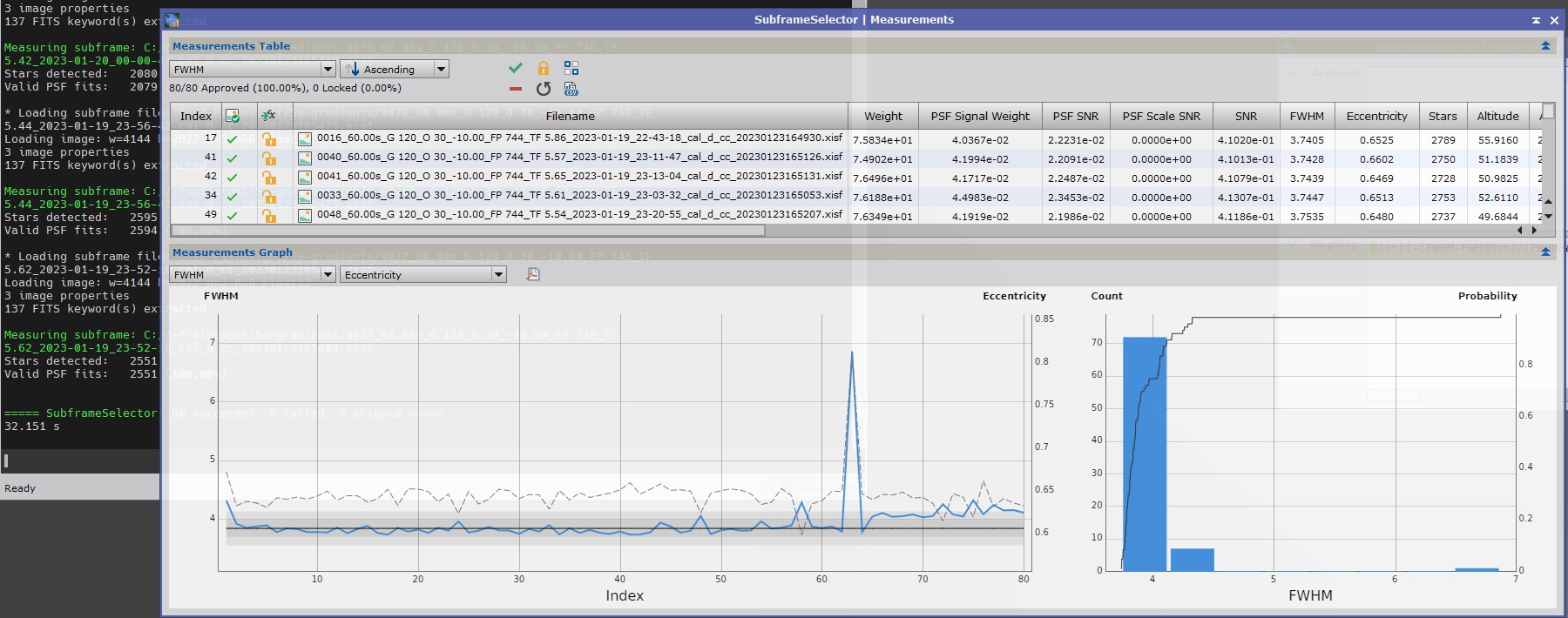The image size is (1568, 618).
Task: Click the Measurements Table section title
Action: pyautogui.click(x=231, y=46)
